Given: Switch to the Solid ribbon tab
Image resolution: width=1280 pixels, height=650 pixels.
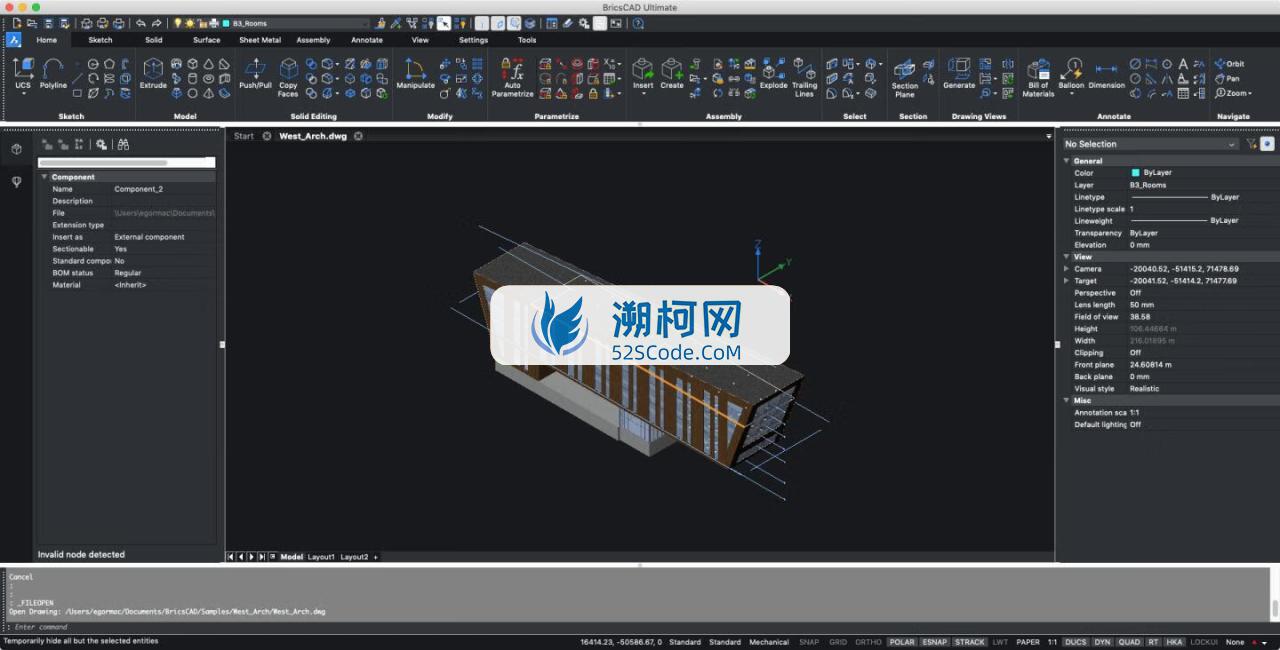Looking at the screenshot, I should [x=153, y=40].
